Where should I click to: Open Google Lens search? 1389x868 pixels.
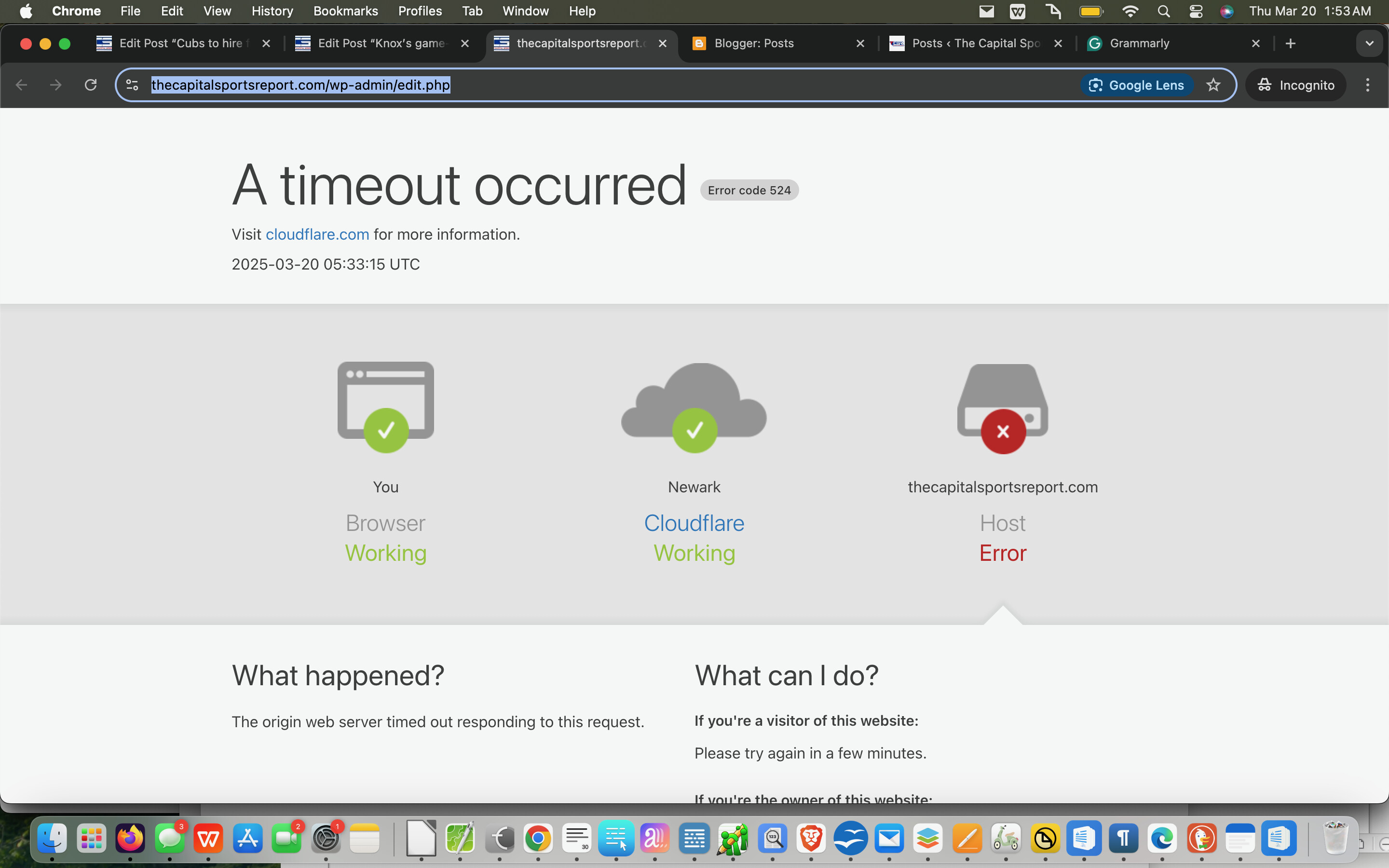(x=1136, y=85)
